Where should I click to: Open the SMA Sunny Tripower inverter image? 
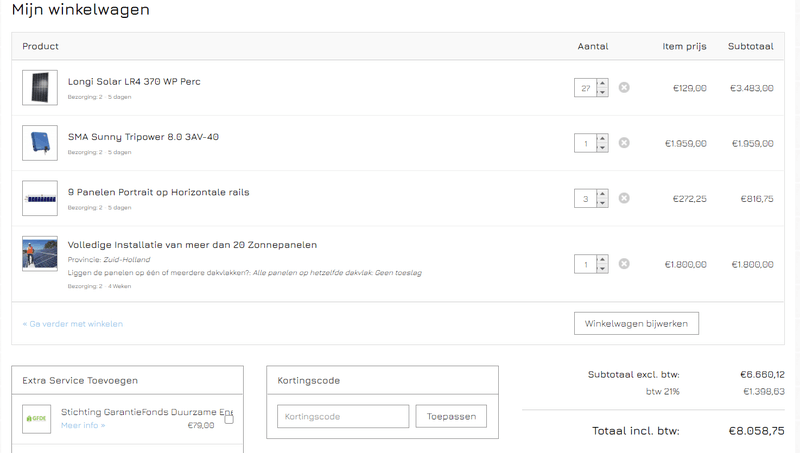pyautogui.click(x=40, y=143)
